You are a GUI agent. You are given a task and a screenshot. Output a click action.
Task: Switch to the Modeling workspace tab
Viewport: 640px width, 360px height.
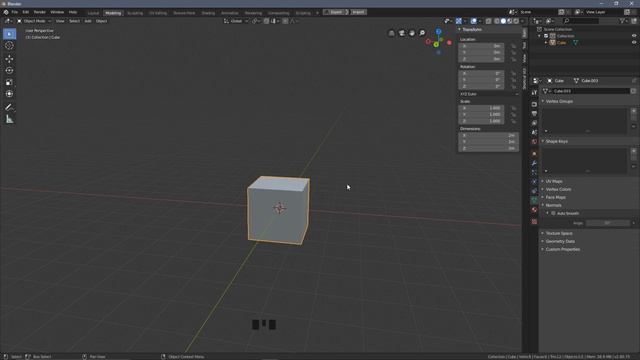pyautogui.click(x=113, y=13)
